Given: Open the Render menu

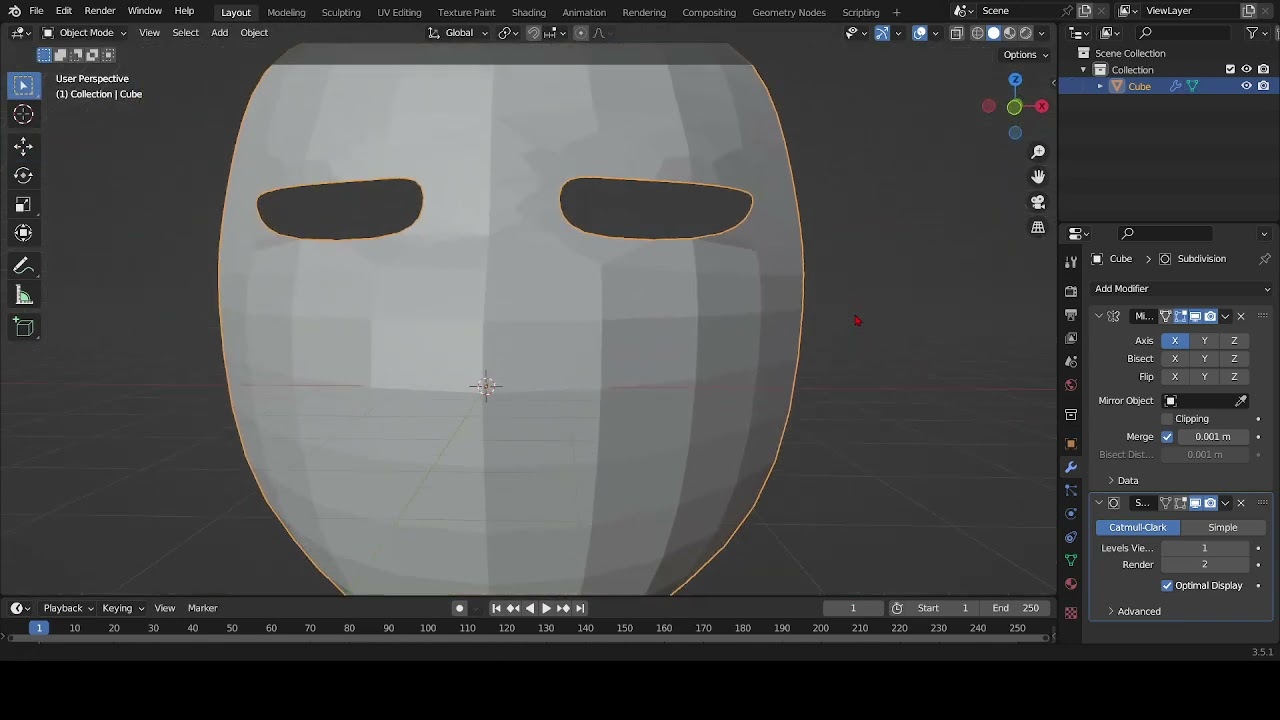Looking at the screenshot, I should click(x=99, y=11).
